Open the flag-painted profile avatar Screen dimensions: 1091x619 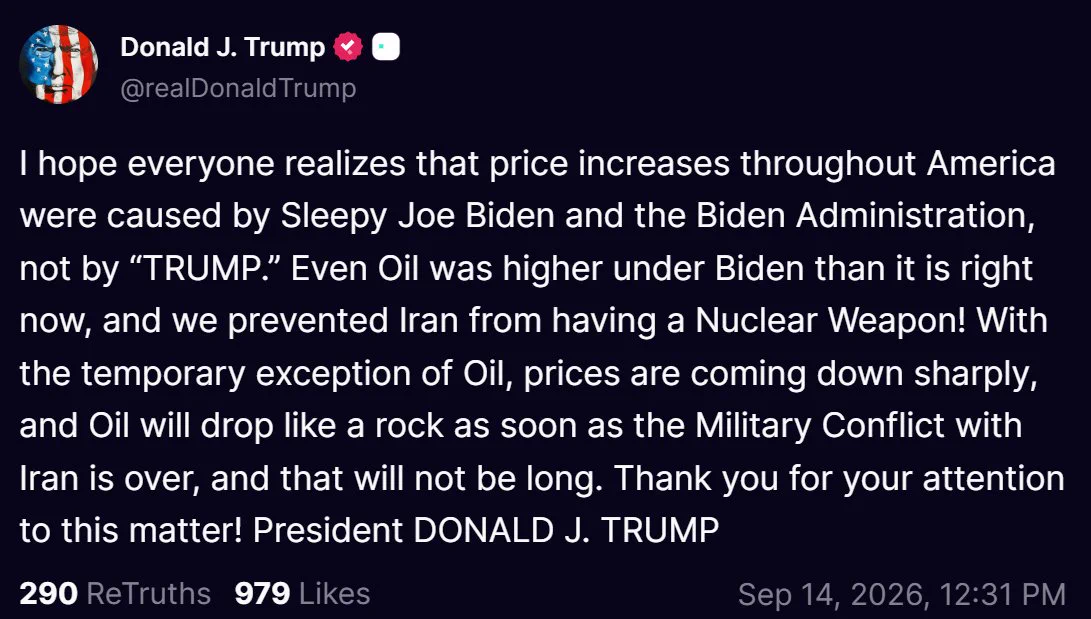58,64
